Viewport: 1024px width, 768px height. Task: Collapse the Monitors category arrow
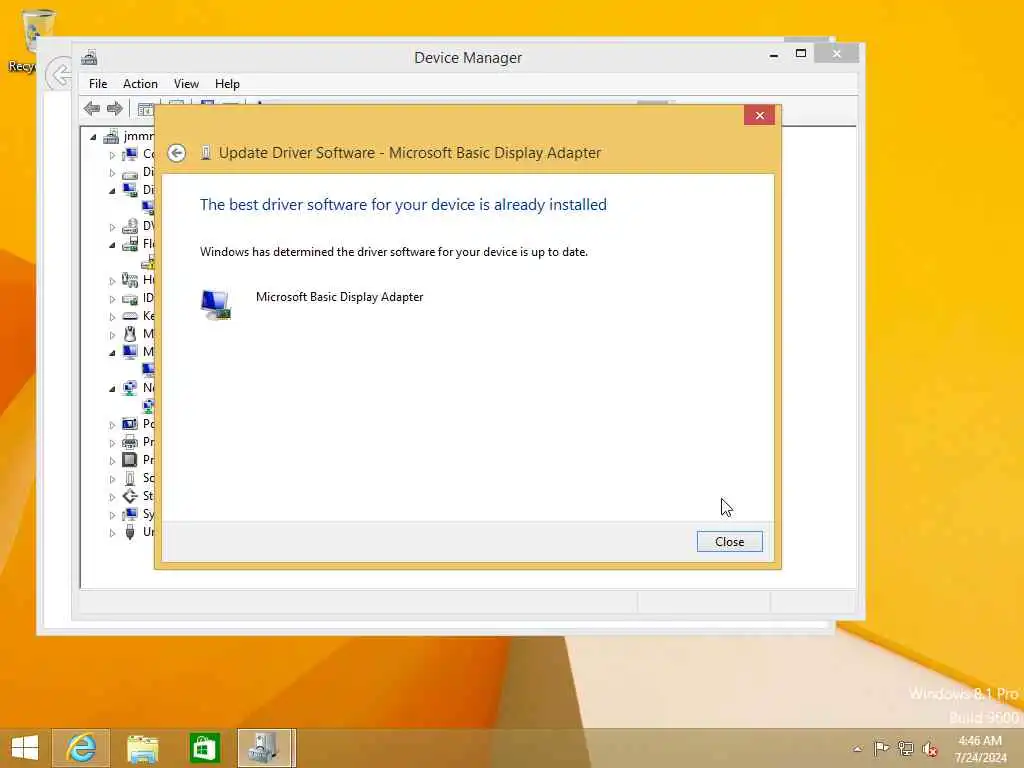pos(112,353)
